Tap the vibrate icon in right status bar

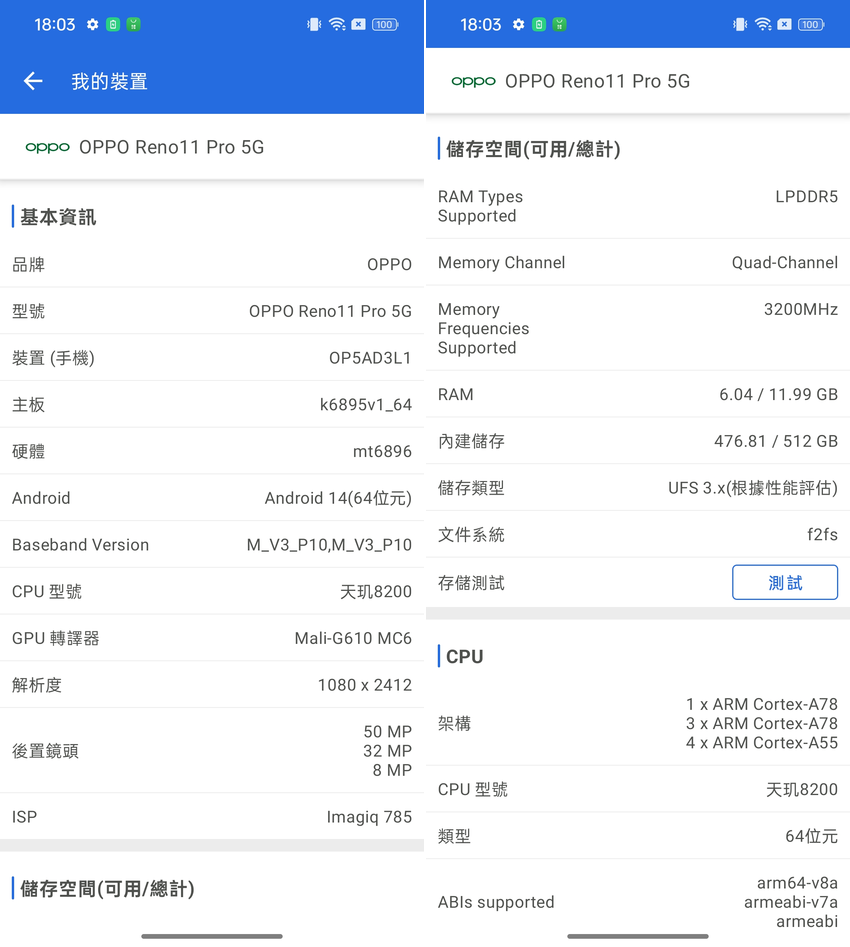[740, 25]
